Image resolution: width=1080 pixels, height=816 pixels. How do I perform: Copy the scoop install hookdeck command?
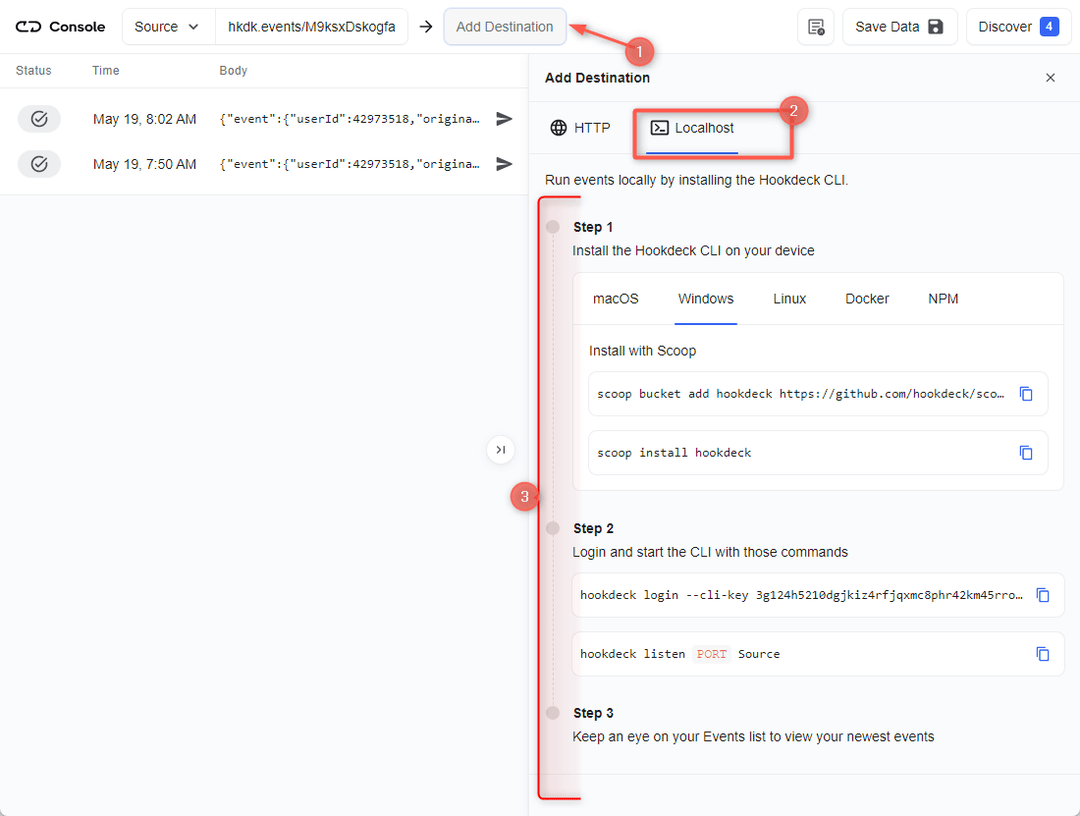click(1026, 452)
